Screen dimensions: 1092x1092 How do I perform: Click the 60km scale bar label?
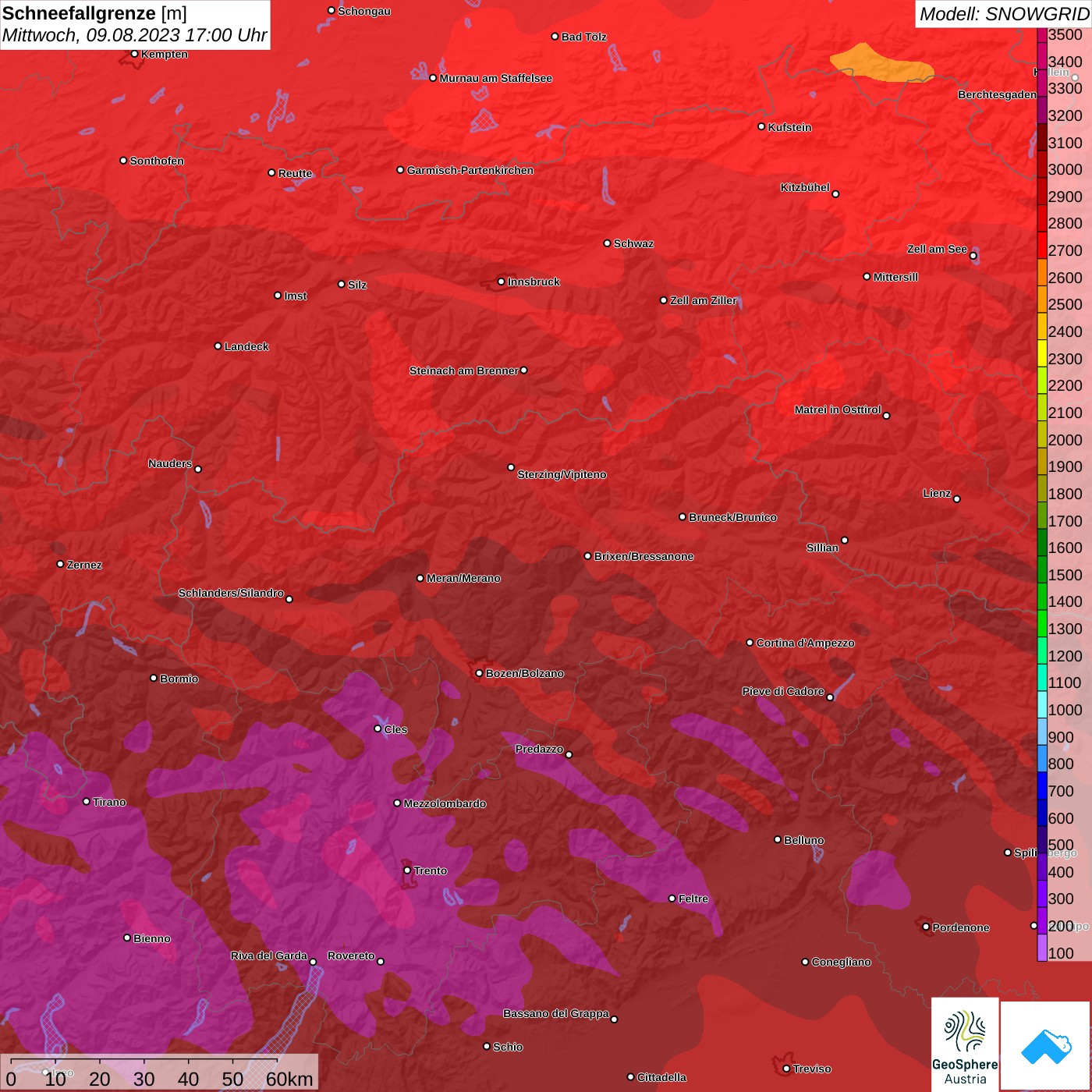[289, 1079]
